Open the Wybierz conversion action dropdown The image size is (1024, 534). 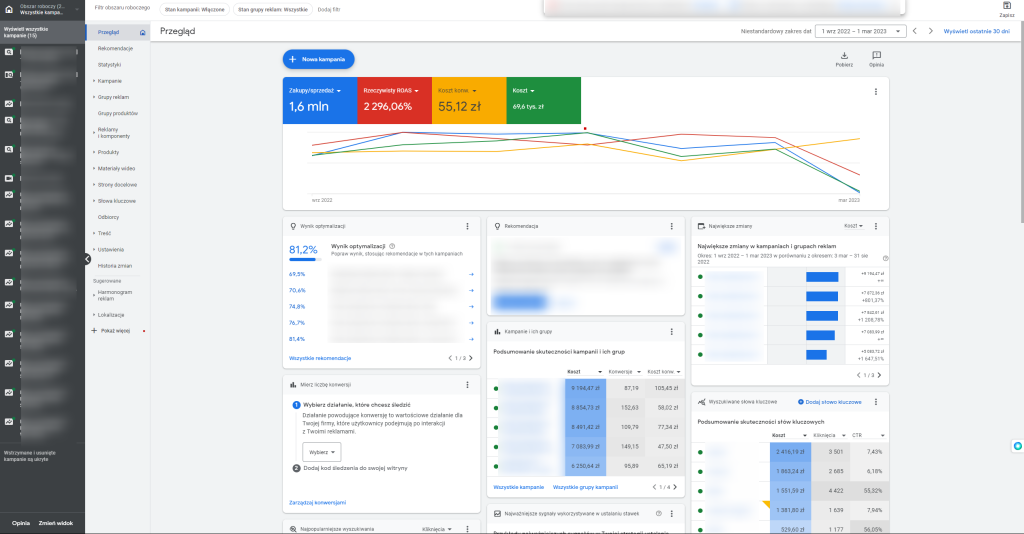coord(321,452)
